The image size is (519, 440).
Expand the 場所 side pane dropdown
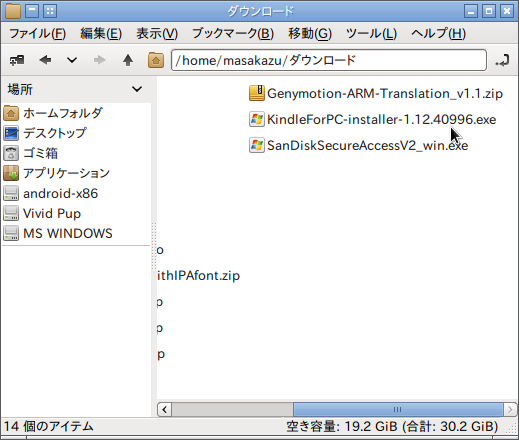coord(137,89)
